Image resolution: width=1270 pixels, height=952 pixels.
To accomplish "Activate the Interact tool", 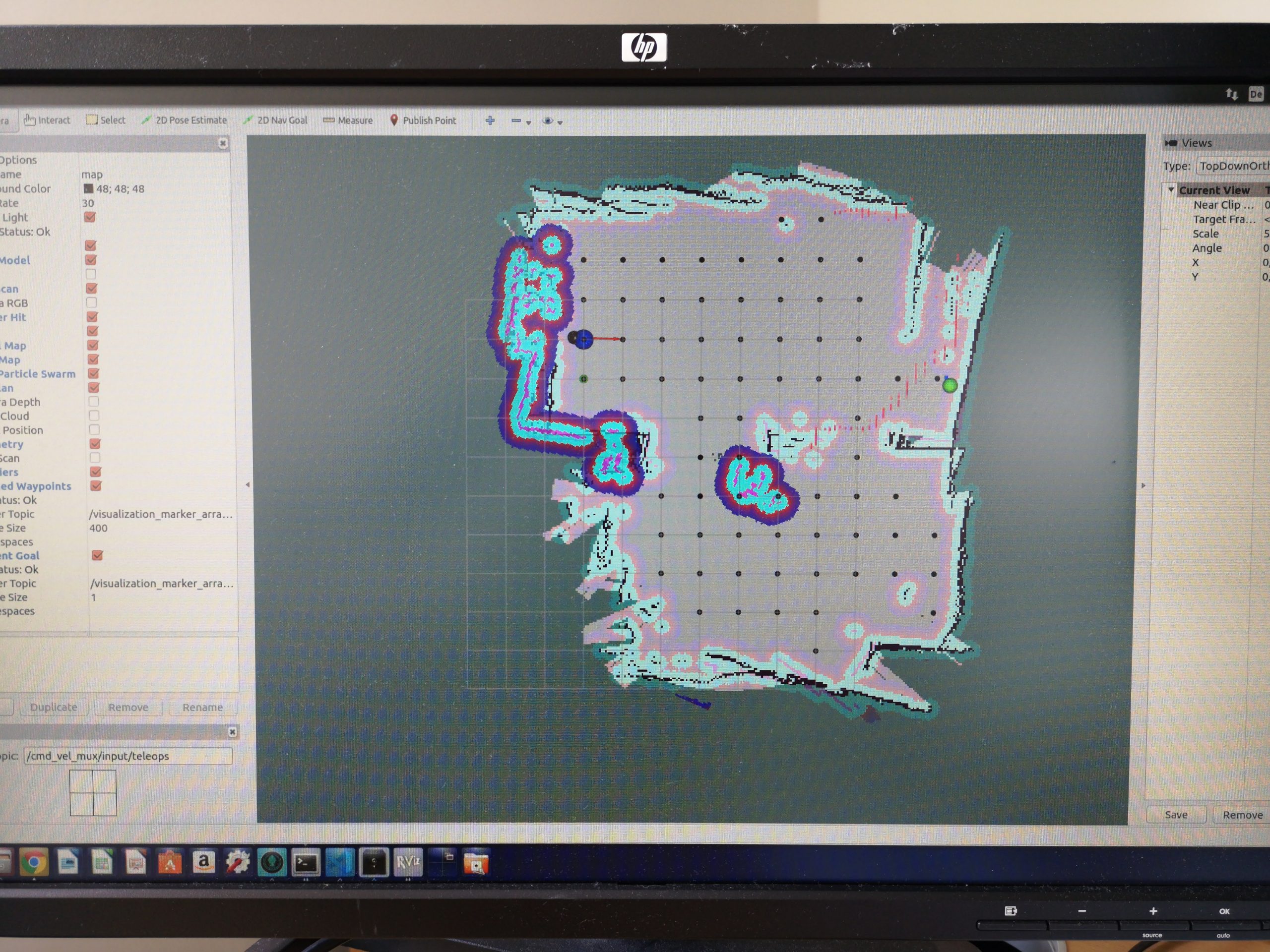I will point(47,120).
